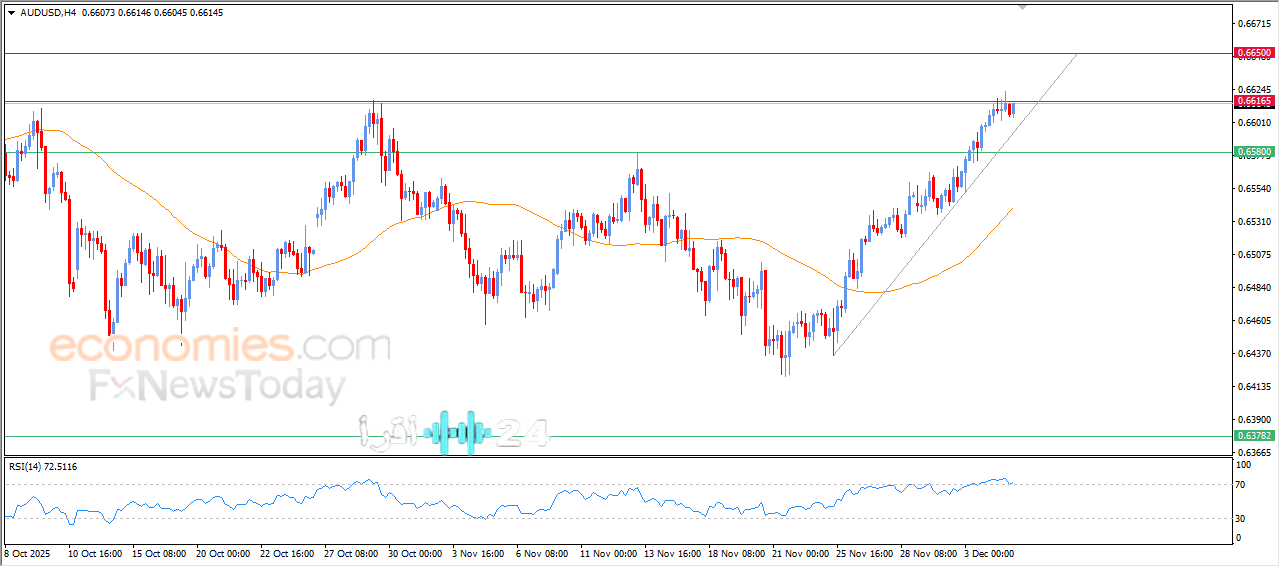Click the green 0.65800 price label
Viewport: 1280px width, 567px height.
pyautogui.click(x=1254, y=152)
